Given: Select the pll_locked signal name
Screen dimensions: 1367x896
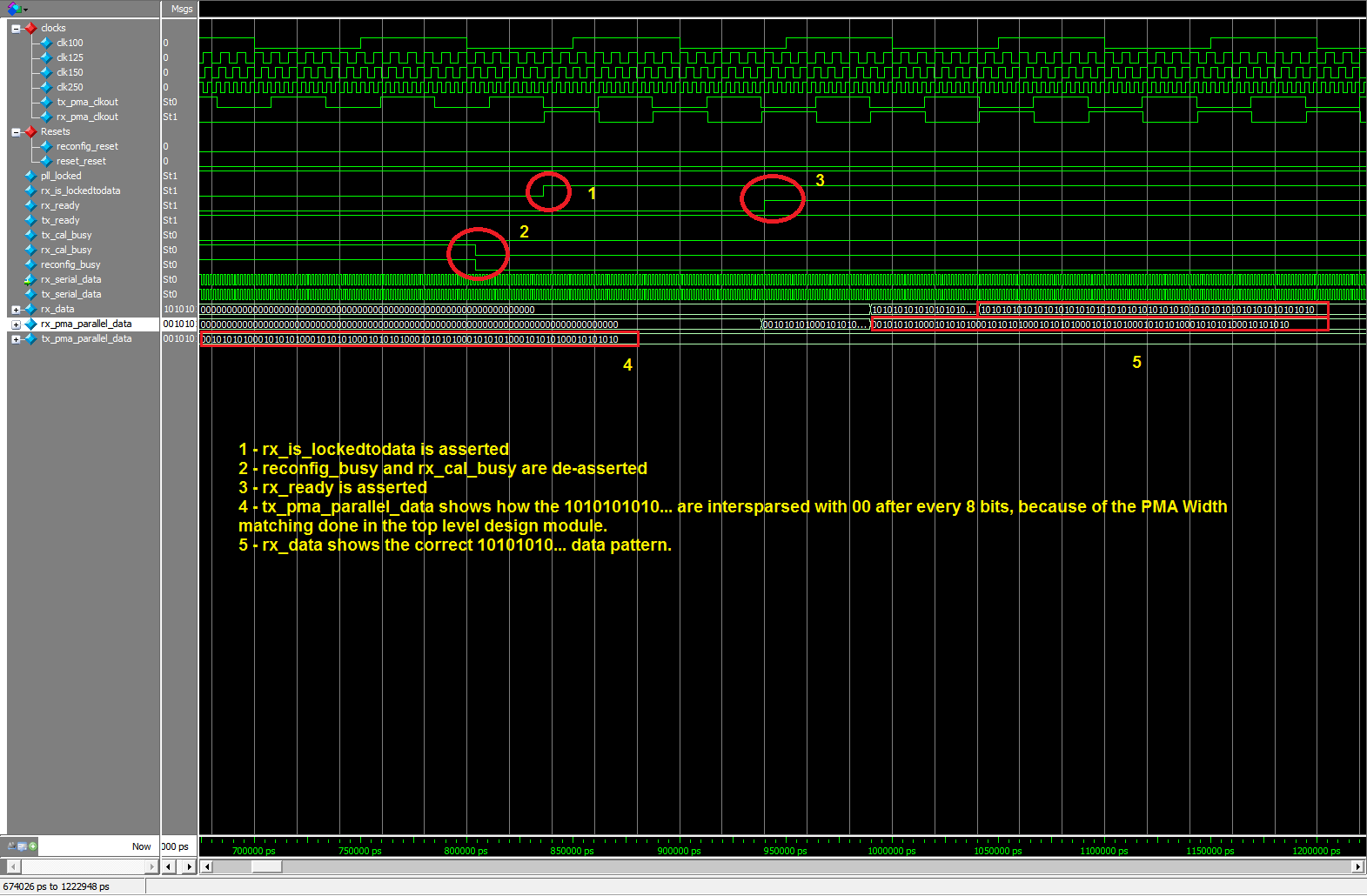Looking at the screenshot, I should 61,176.
